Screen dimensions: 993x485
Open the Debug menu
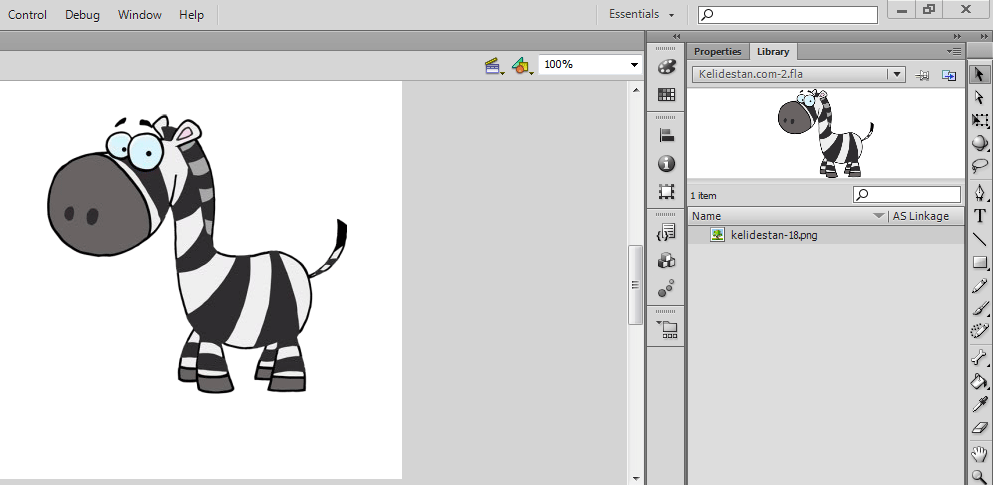click(82, 15)
